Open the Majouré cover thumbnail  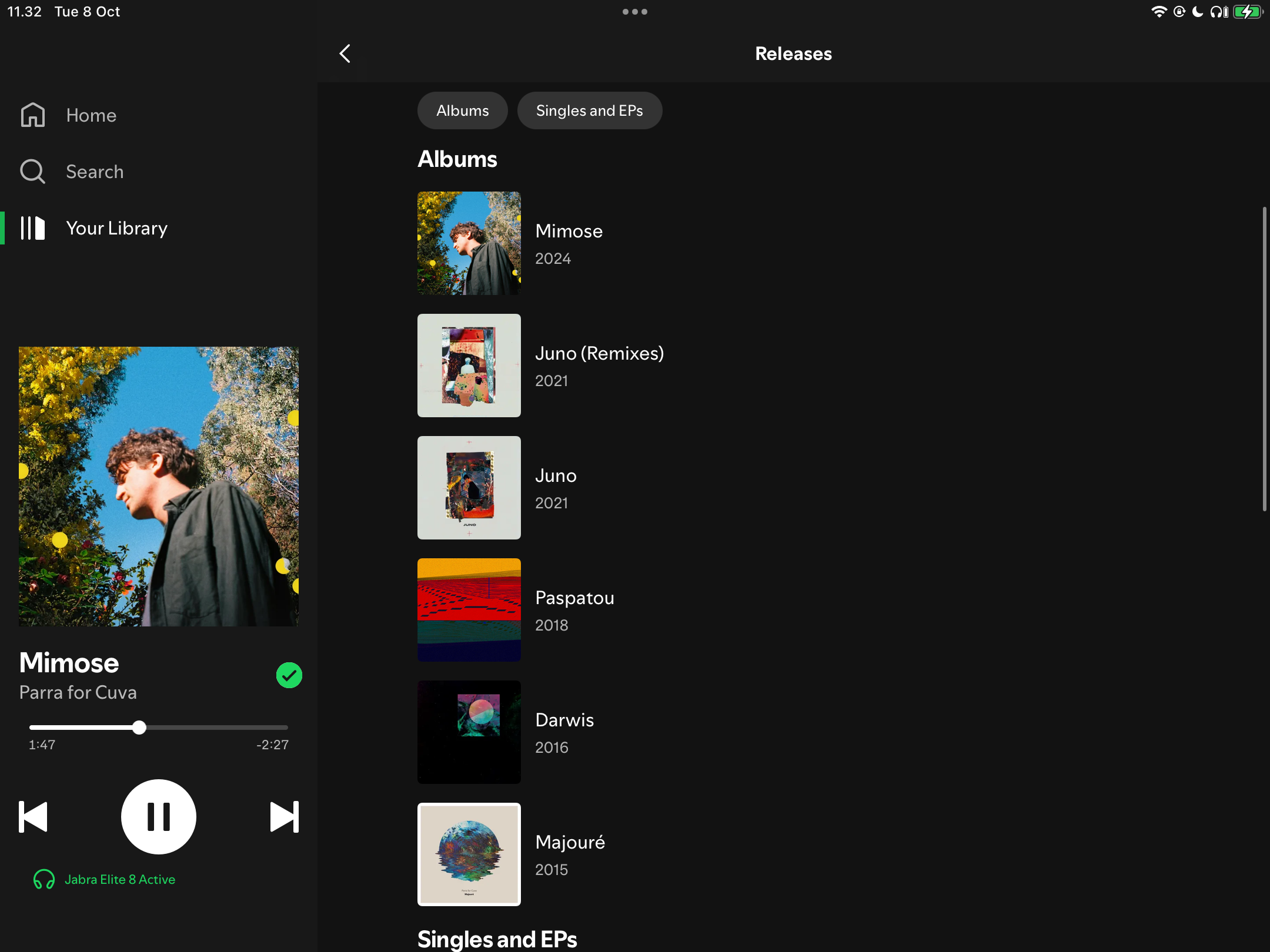click(x=469, y=854)
